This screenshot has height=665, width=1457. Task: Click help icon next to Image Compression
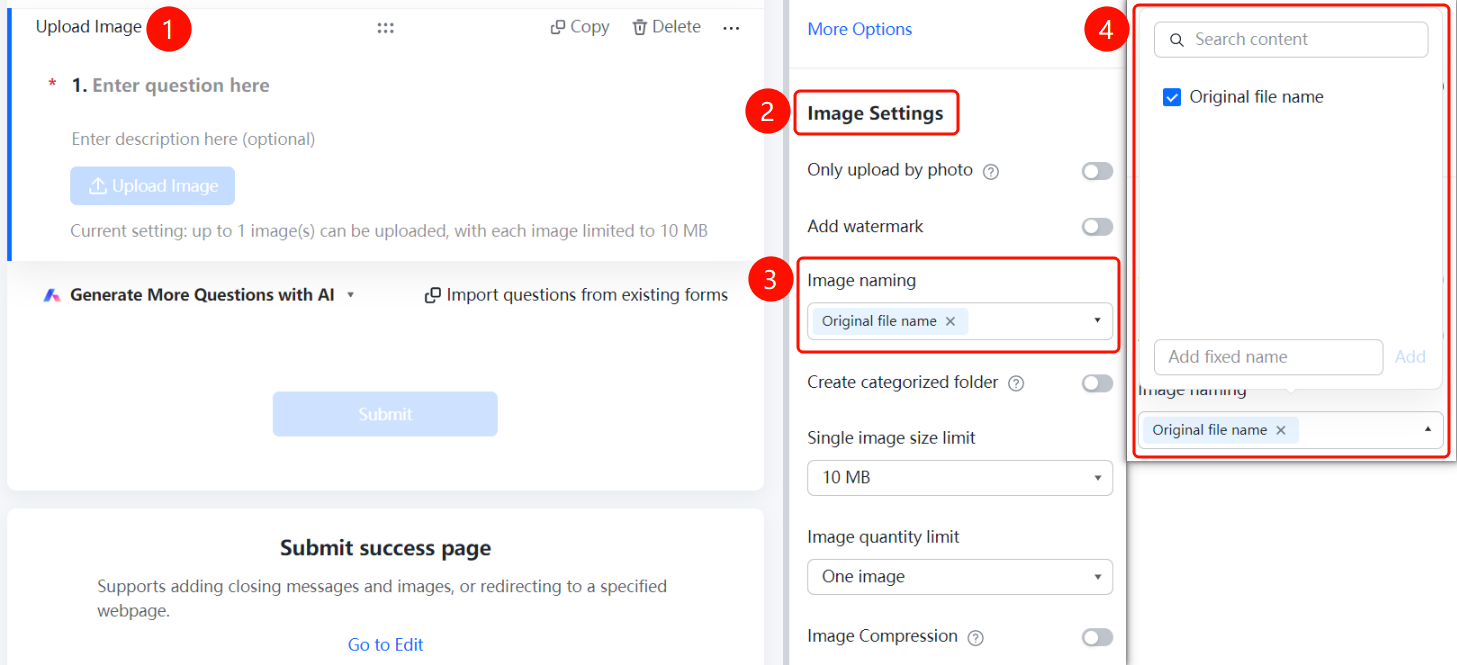coord(976,638)
